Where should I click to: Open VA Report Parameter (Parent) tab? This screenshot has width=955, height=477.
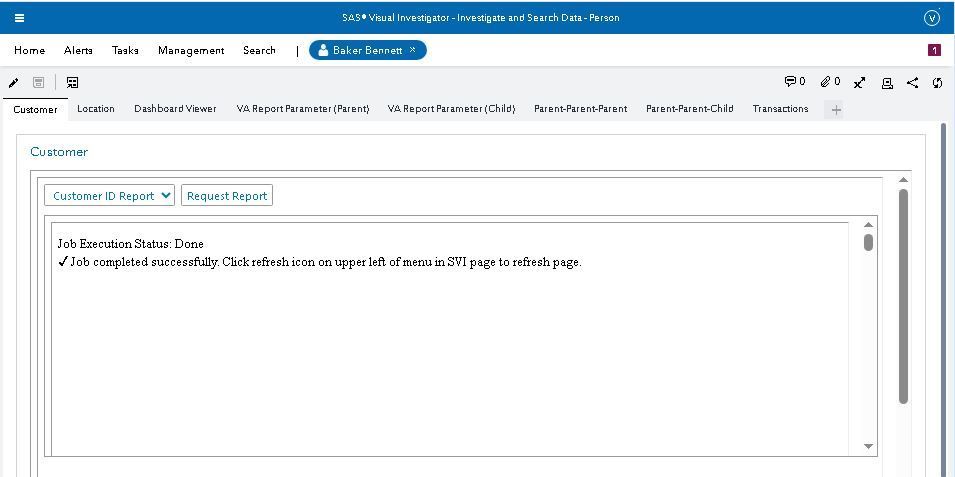303,109
